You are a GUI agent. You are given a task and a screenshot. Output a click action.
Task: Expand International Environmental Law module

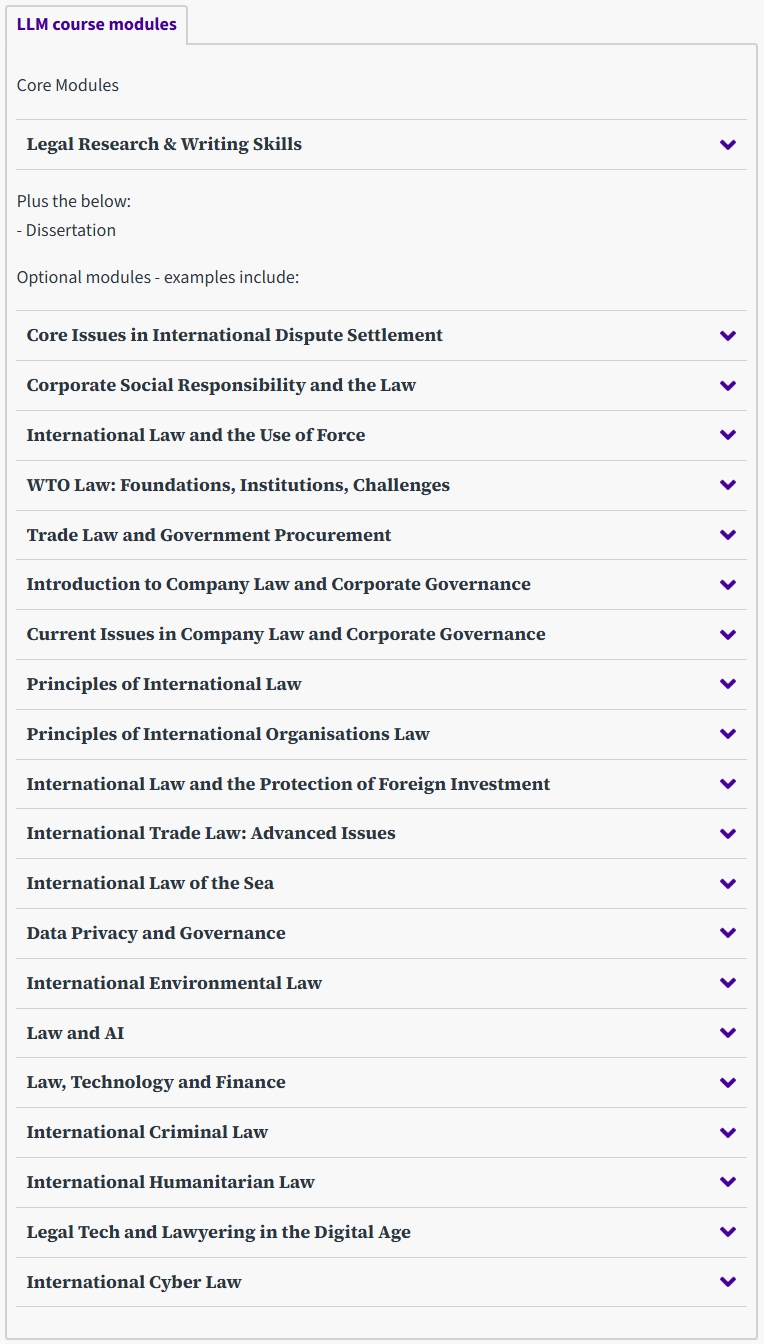click(x=174, y=983)
